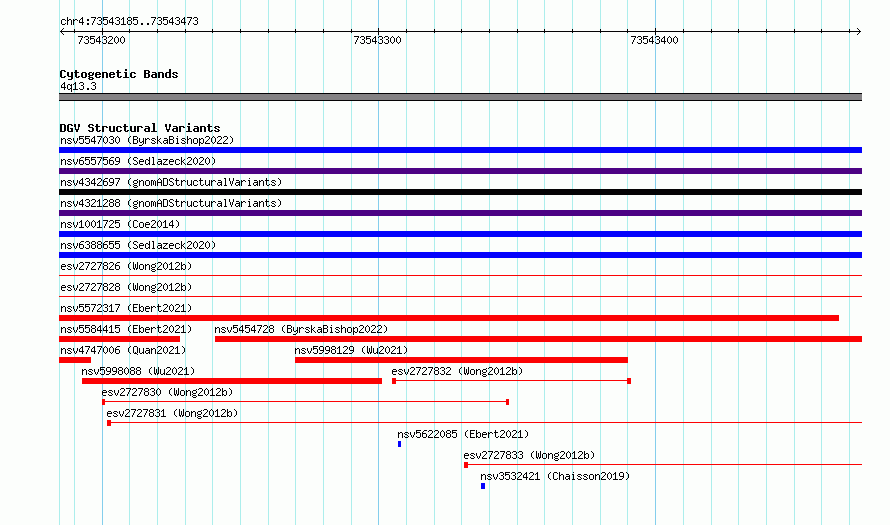Open the nsv6388655 (Sedlazeck2020) label
The image size is (890, 525).
tap(138, 245)
